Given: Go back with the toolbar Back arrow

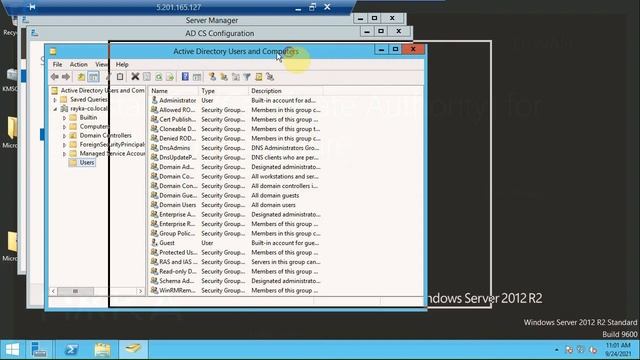Looking at the screenshot, I should pos(55,77).
